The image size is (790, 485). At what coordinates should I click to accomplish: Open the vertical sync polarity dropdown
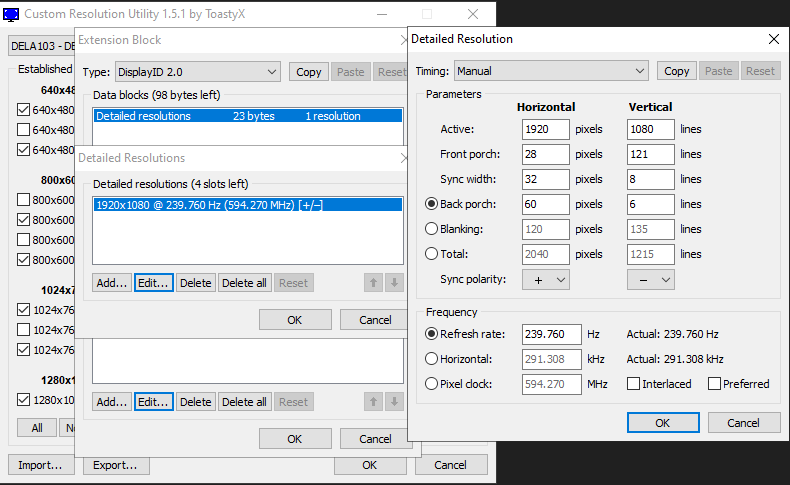tap(650, 280)
